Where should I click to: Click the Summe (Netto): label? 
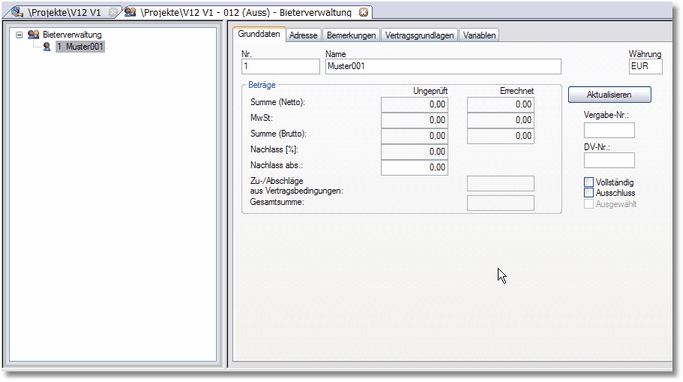pyautogui.click(x=277, y=102)
